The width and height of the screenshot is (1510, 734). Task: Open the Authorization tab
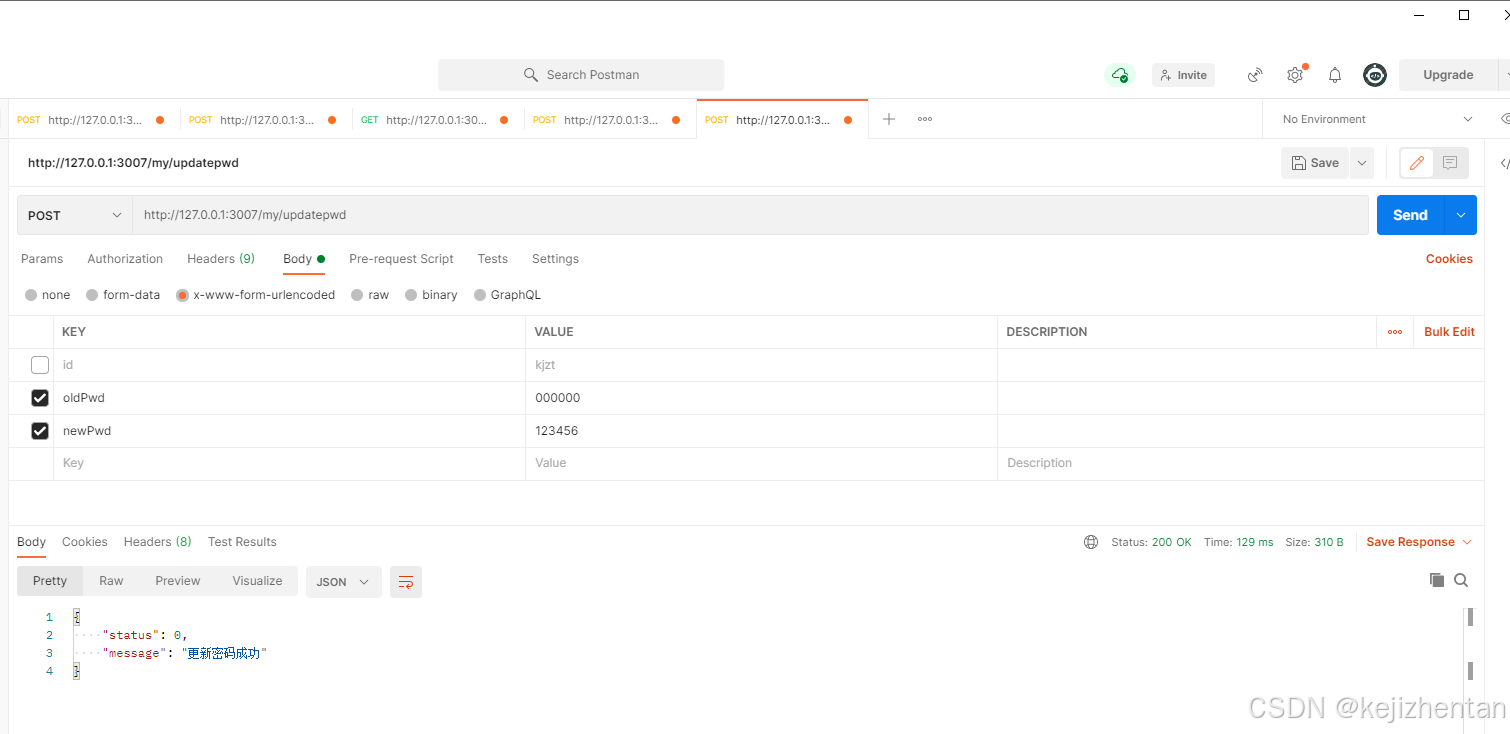pyautogui.click(x=125, y=259)
